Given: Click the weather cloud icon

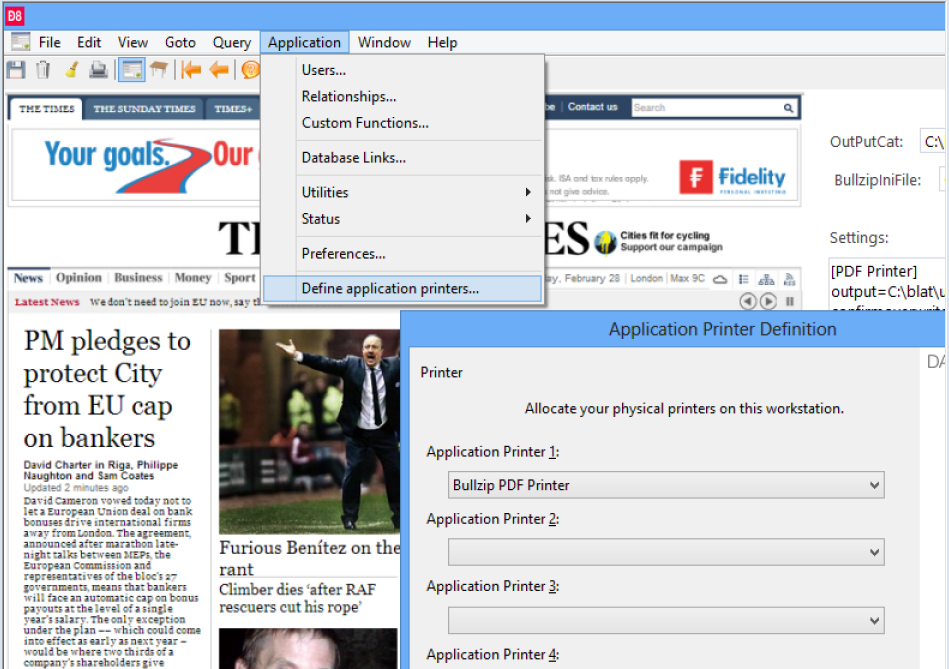Looking at the screenshot, I should pyautogui.click(x=720, y=279).
